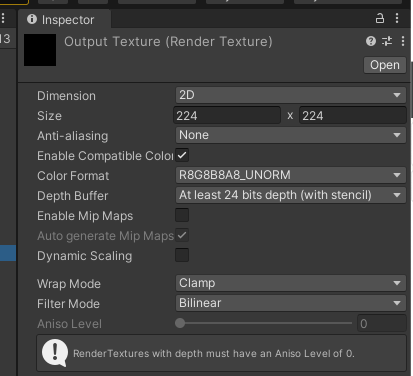Screen dimensions: 413x376
Task: Open the Inspector tab's three-dot menu
Action: (x=397, y=18)
